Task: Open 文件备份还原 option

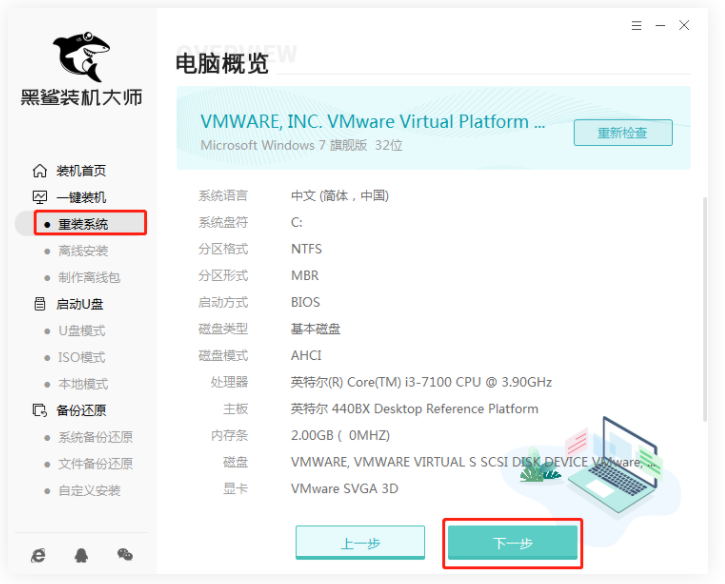Action: tap(95, 464)
